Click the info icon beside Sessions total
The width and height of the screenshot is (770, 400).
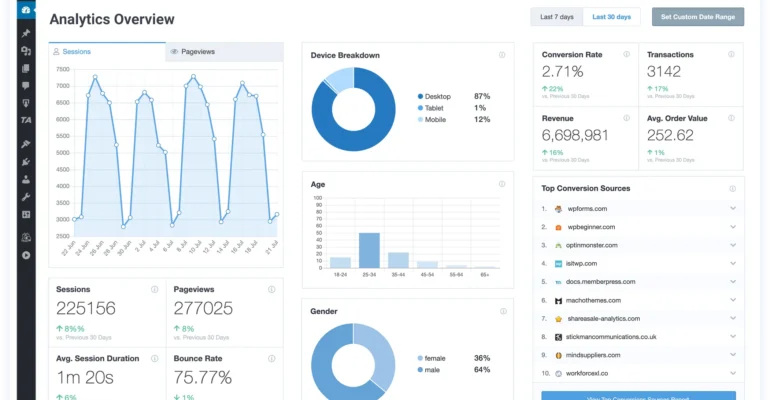tap(155, 290)
